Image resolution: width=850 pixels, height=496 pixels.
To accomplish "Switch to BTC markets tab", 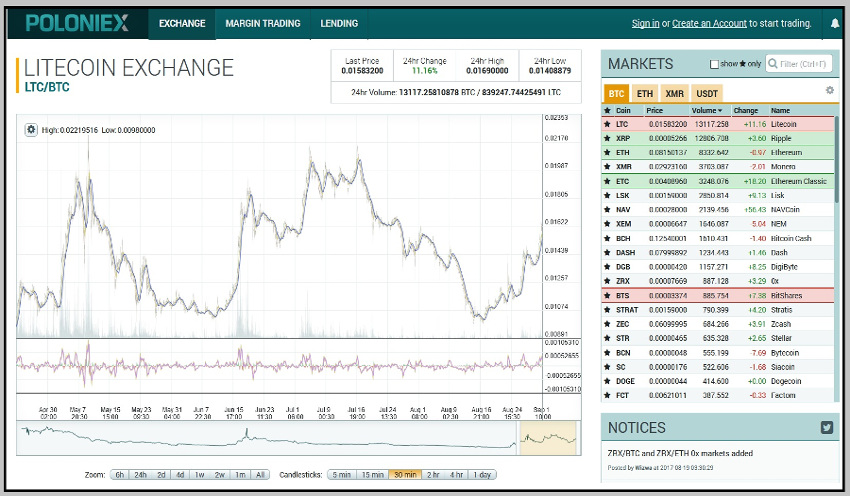I will click(616, 93).
